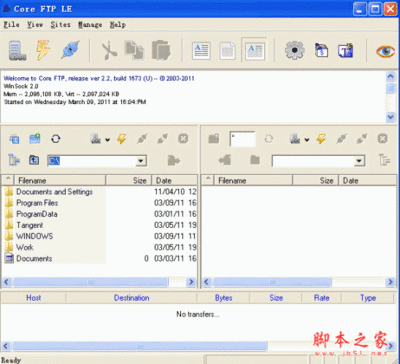The image size is (400, 364).
Task: Open the local pane site dropdown arrow
Action: [x=107, y=139]
